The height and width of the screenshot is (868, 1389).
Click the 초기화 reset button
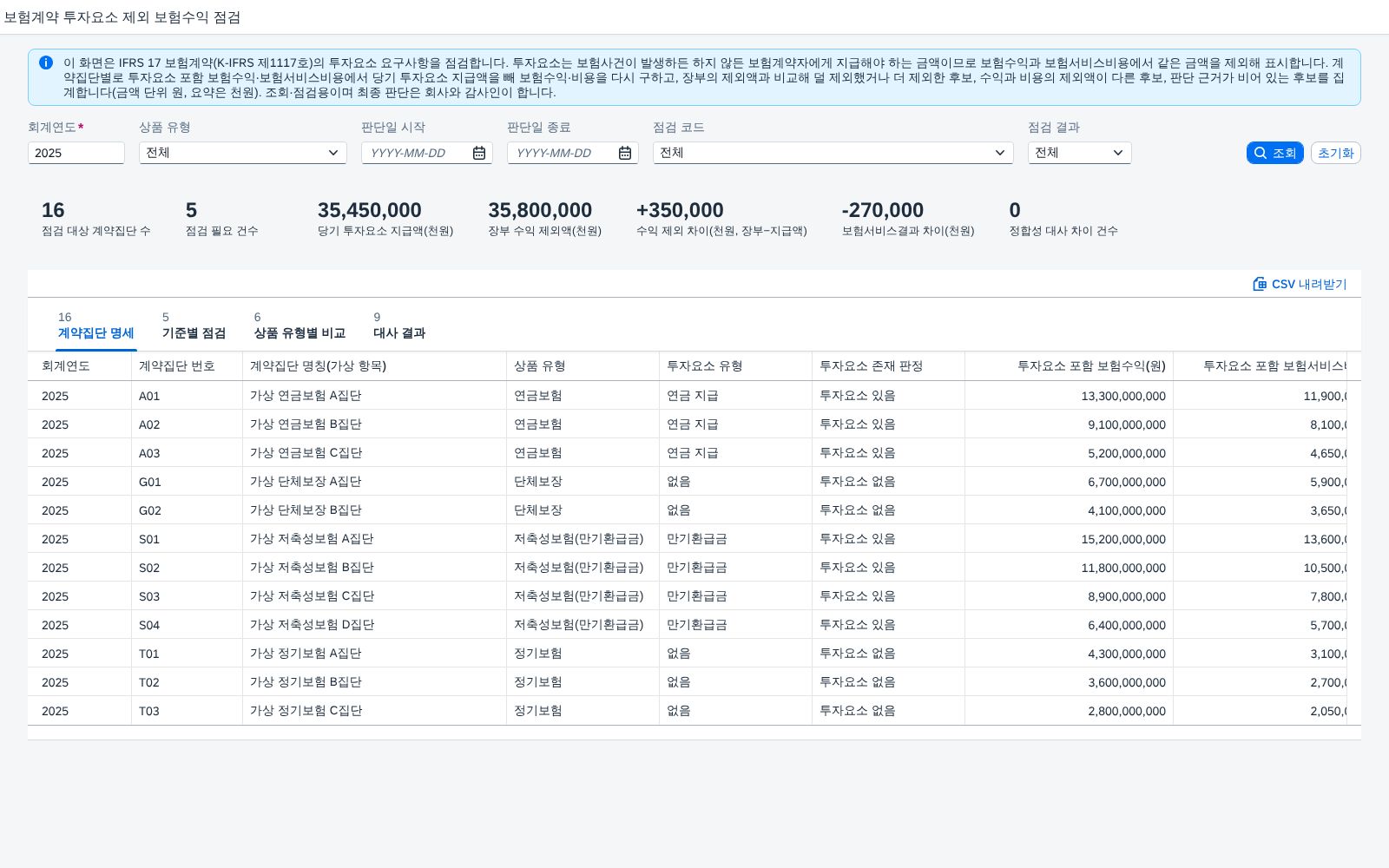(1335, 153)
